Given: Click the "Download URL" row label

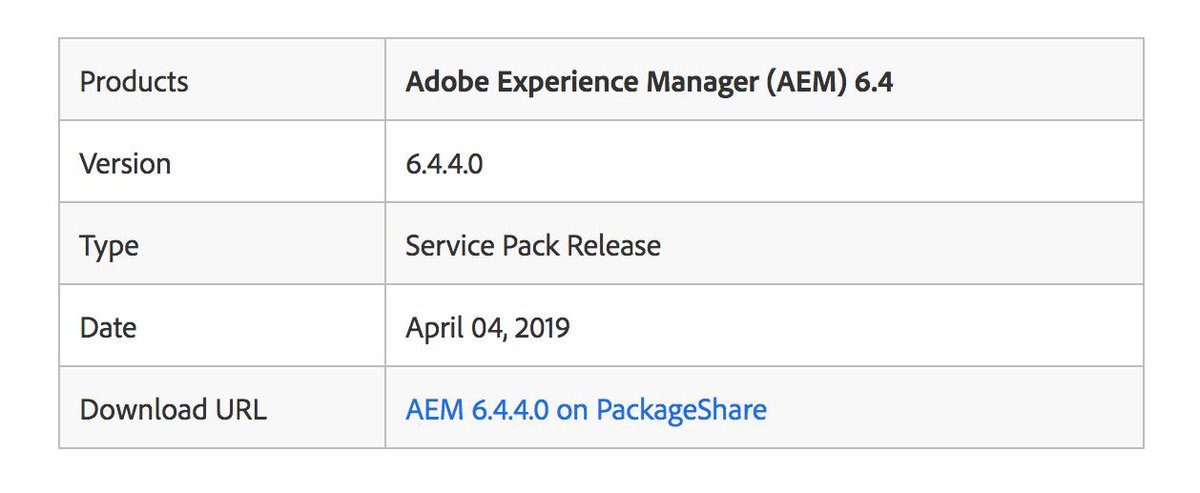Looking at the screenshot, I should pos(173,409).
